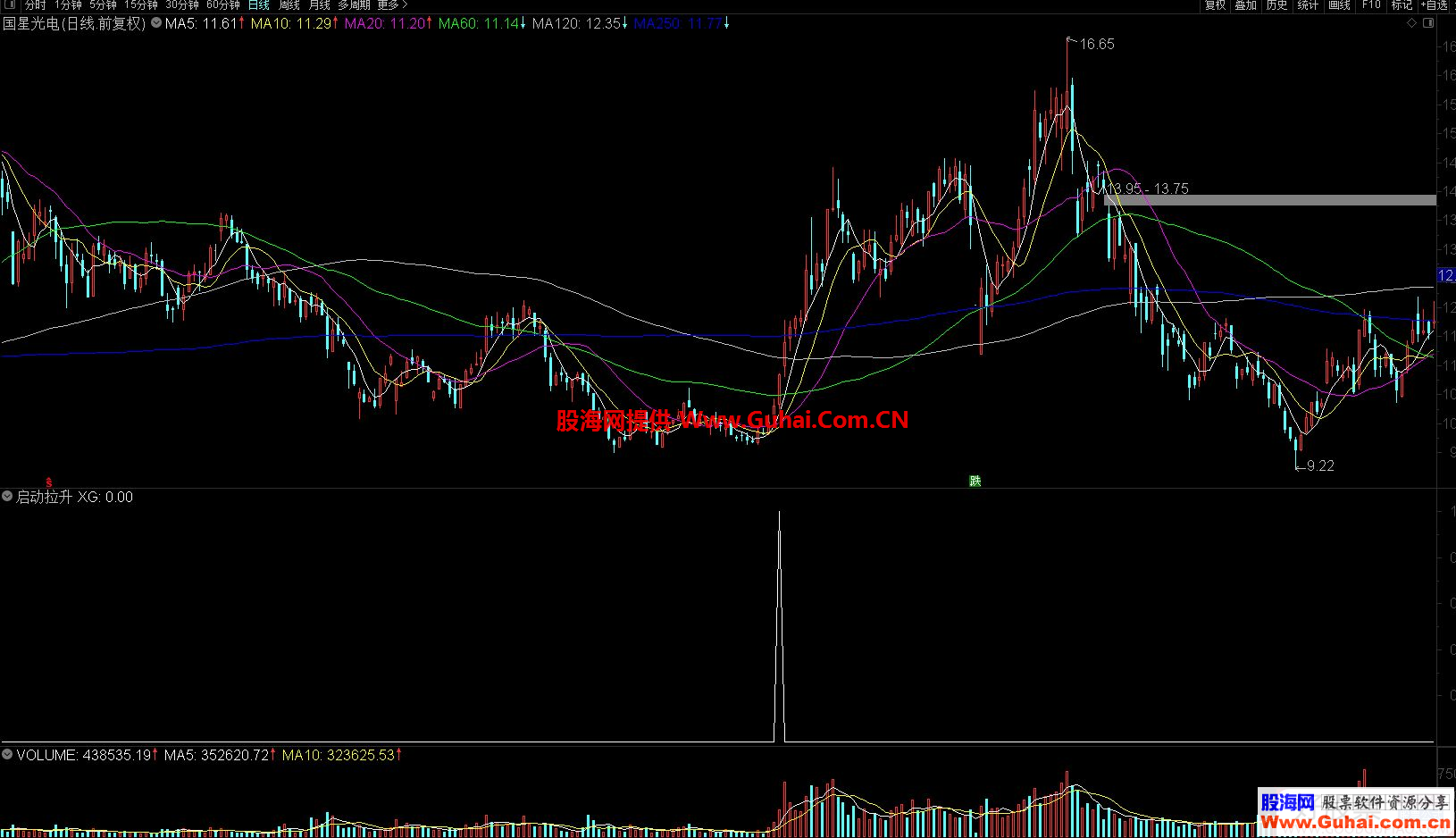1456x838 pixels.
Task: Click the panel toggle icon before 分时
Action: click(x=9, y=4)
